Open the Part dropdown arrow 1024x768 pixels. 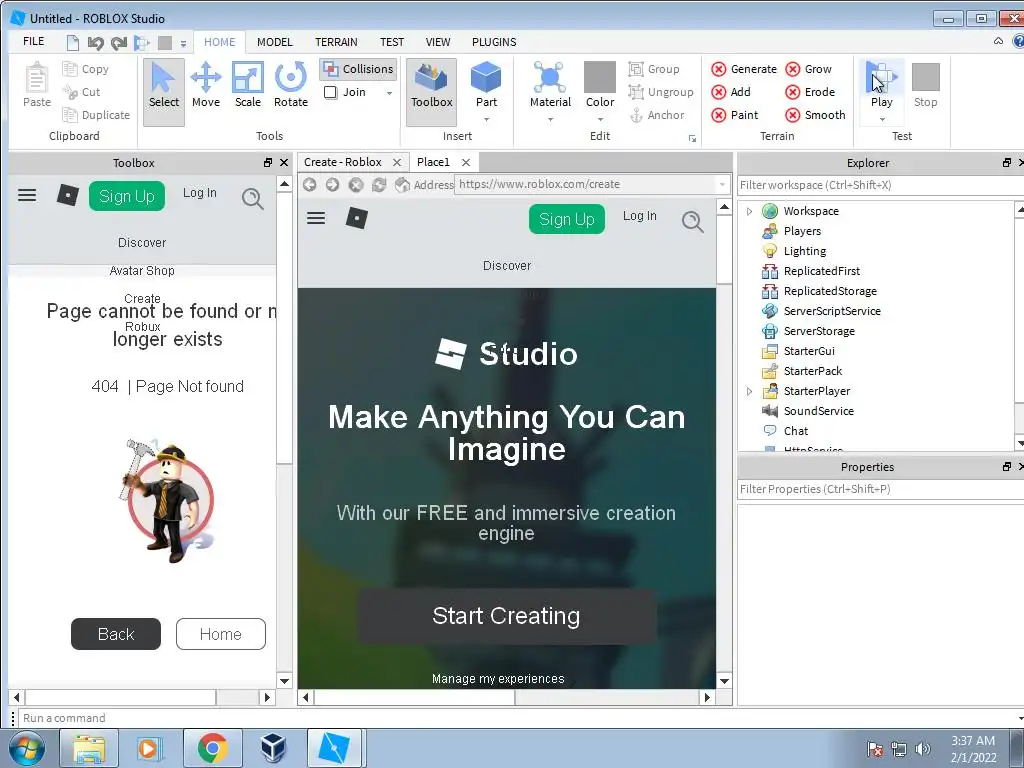click(x=487, y=120)
